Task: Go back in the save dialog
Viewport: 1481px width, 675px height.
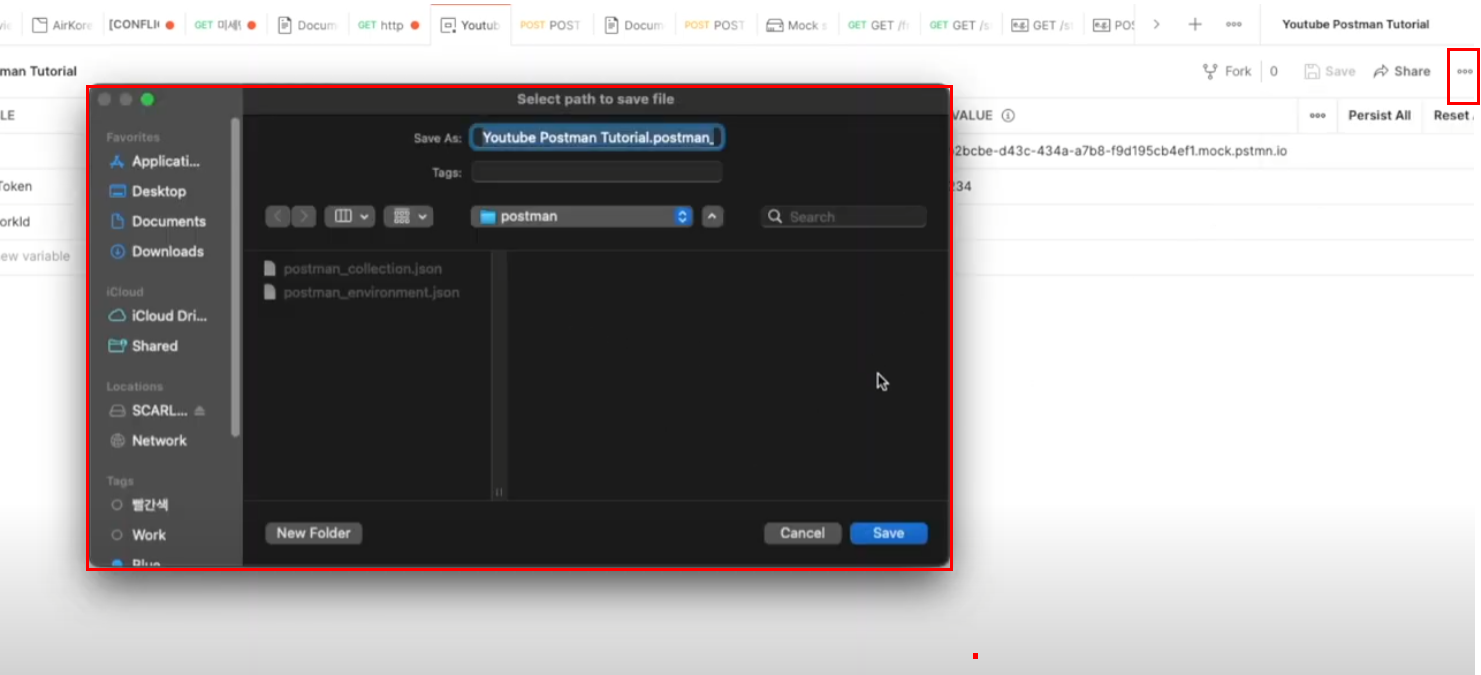Action: [x=278, y=216]
